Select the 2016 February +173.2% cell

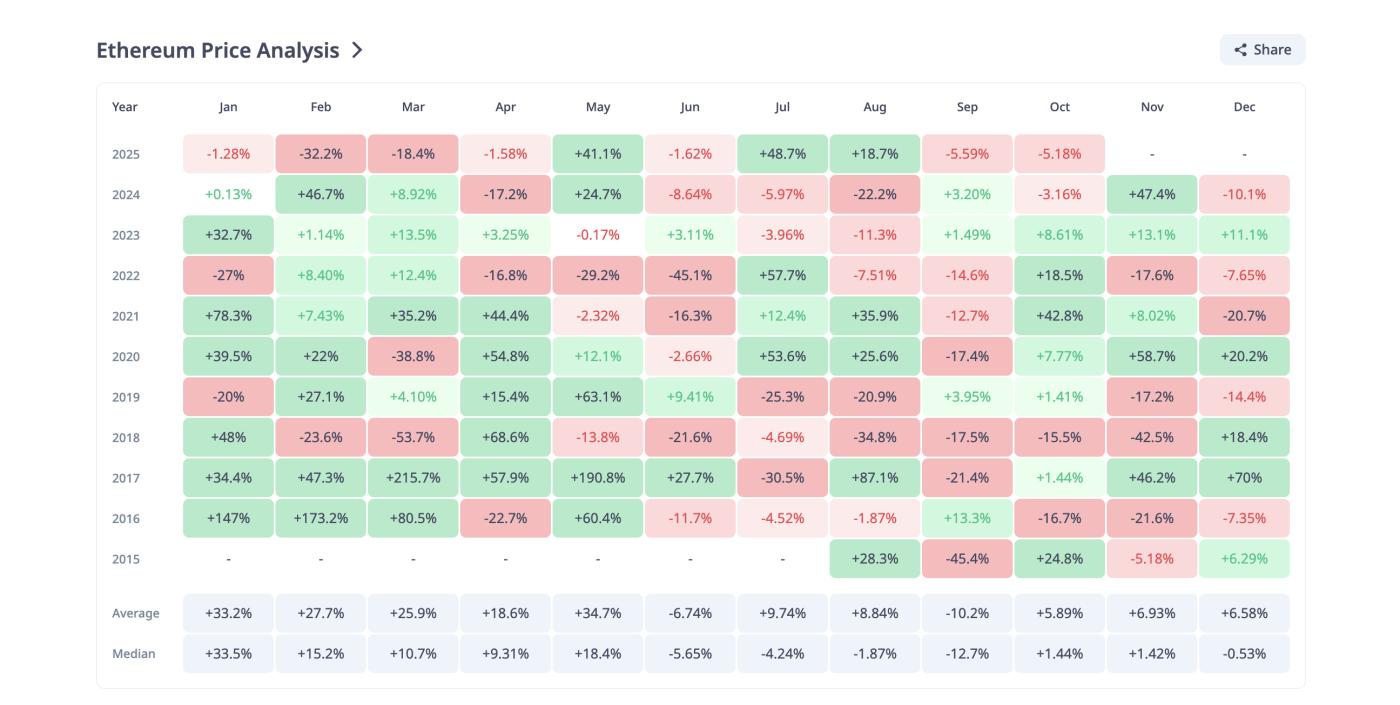(x=321, y=518)
